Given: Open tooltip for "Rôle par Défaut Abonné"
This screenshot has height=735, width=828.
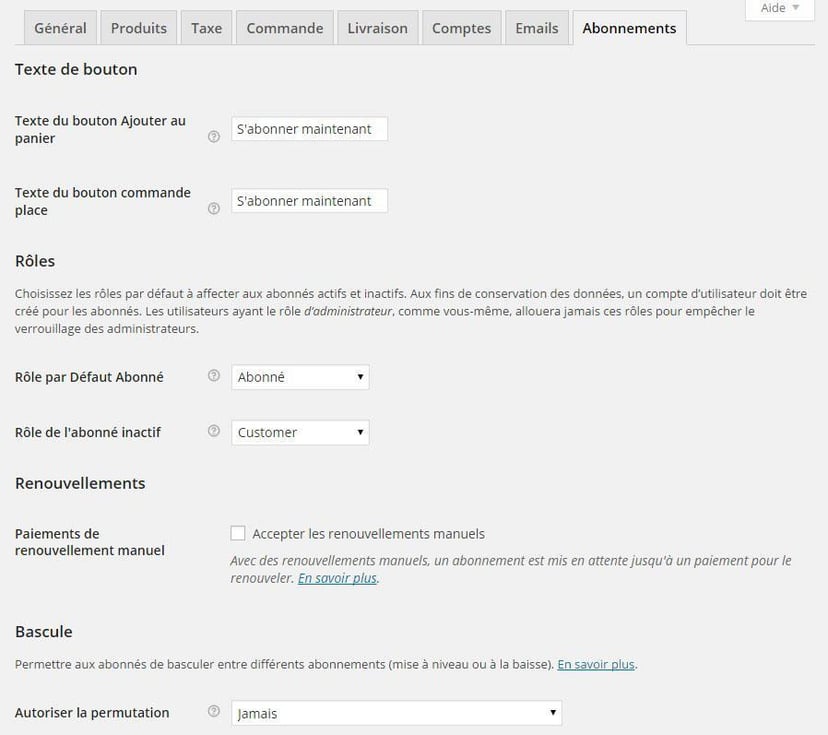Looking at the screenshot, I should coord(213,377).
